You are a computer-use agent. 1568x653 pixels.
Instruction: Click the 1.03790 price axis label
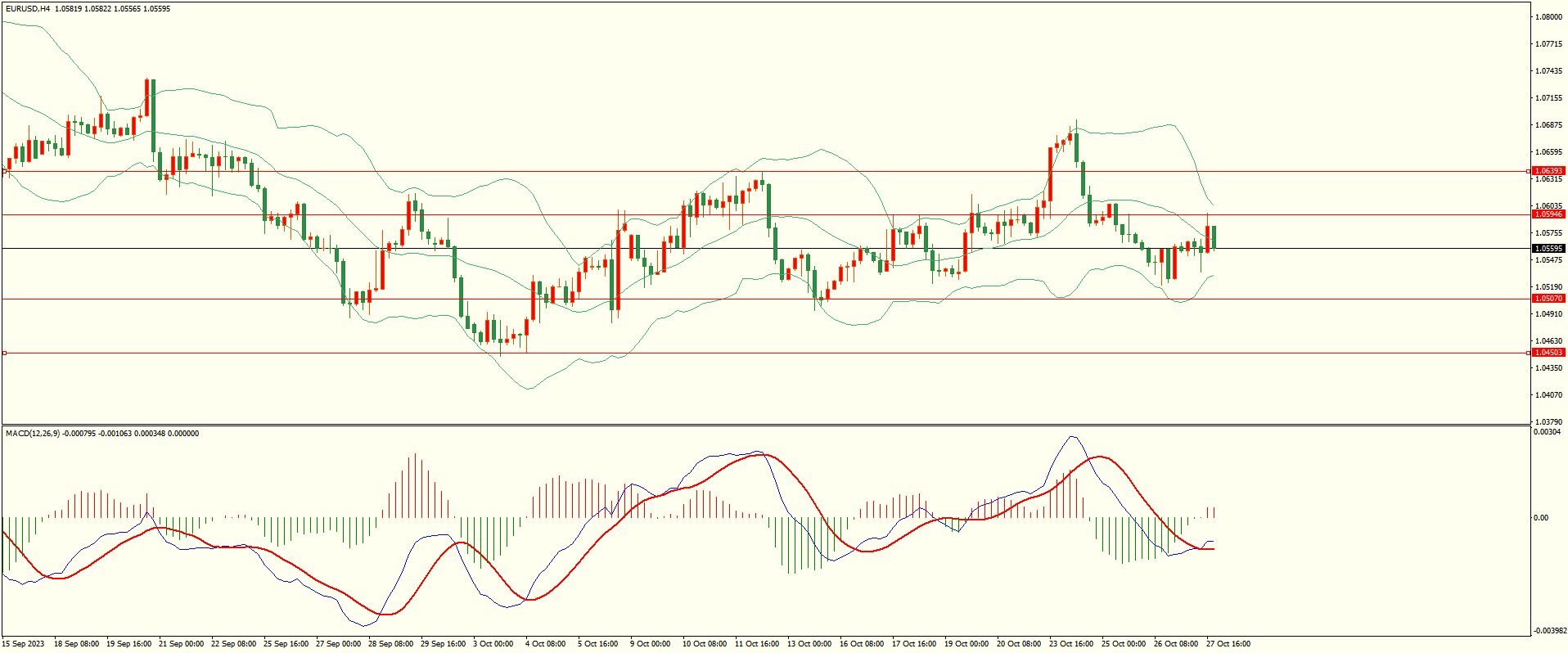point(1548,422)
